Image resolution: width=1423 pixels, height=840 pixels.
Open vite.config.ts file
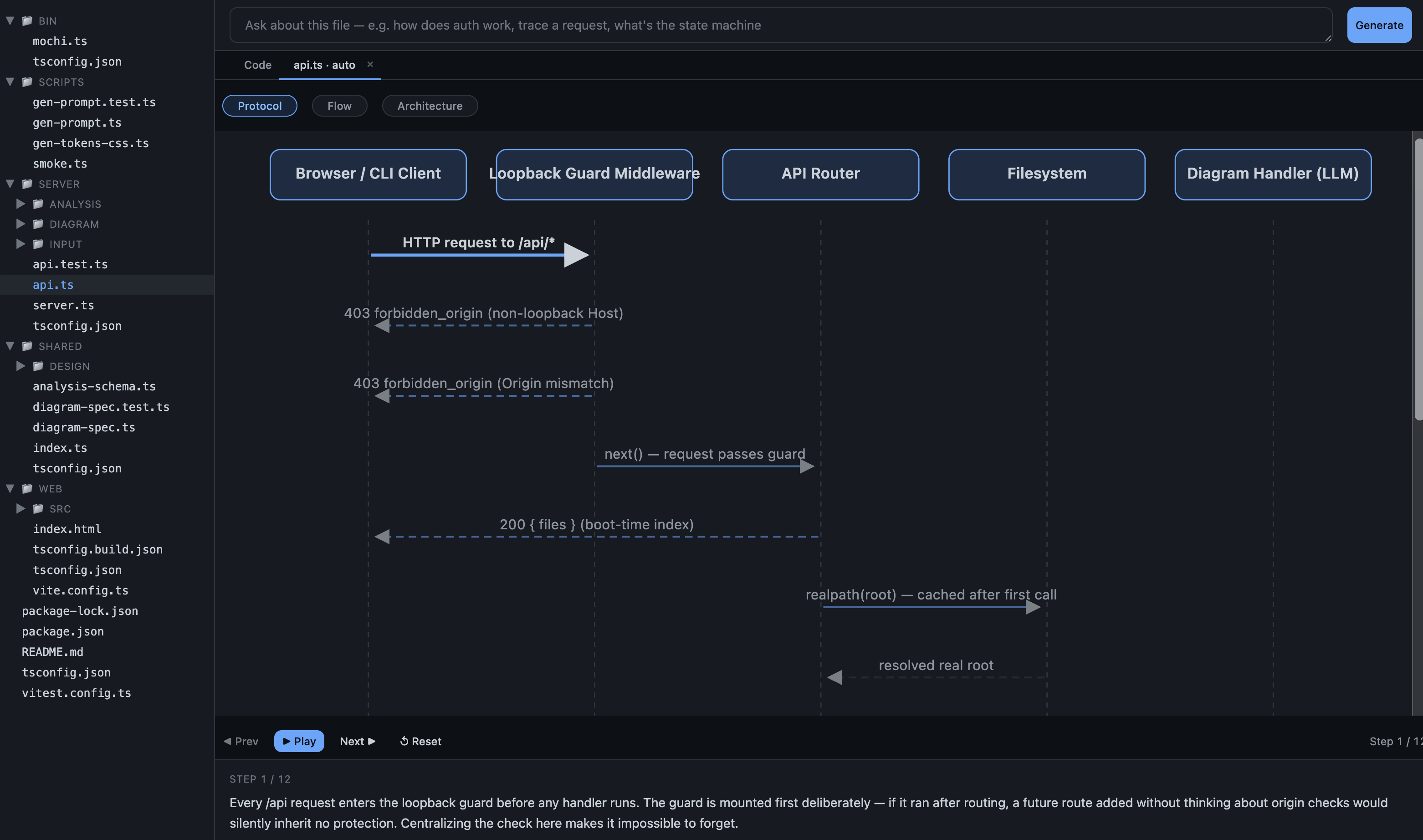click(x=80, y=590)
